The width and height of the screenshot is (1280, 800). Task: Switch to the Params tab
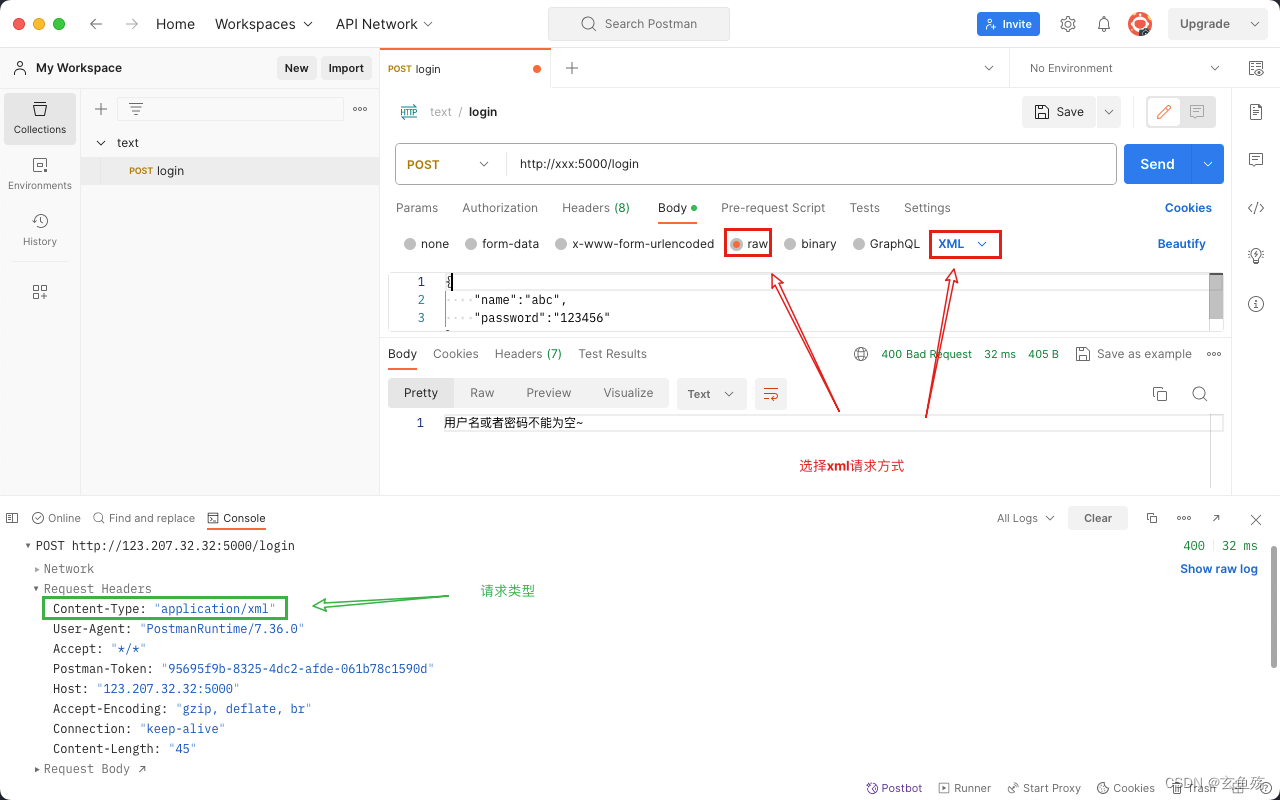point(417,208)
